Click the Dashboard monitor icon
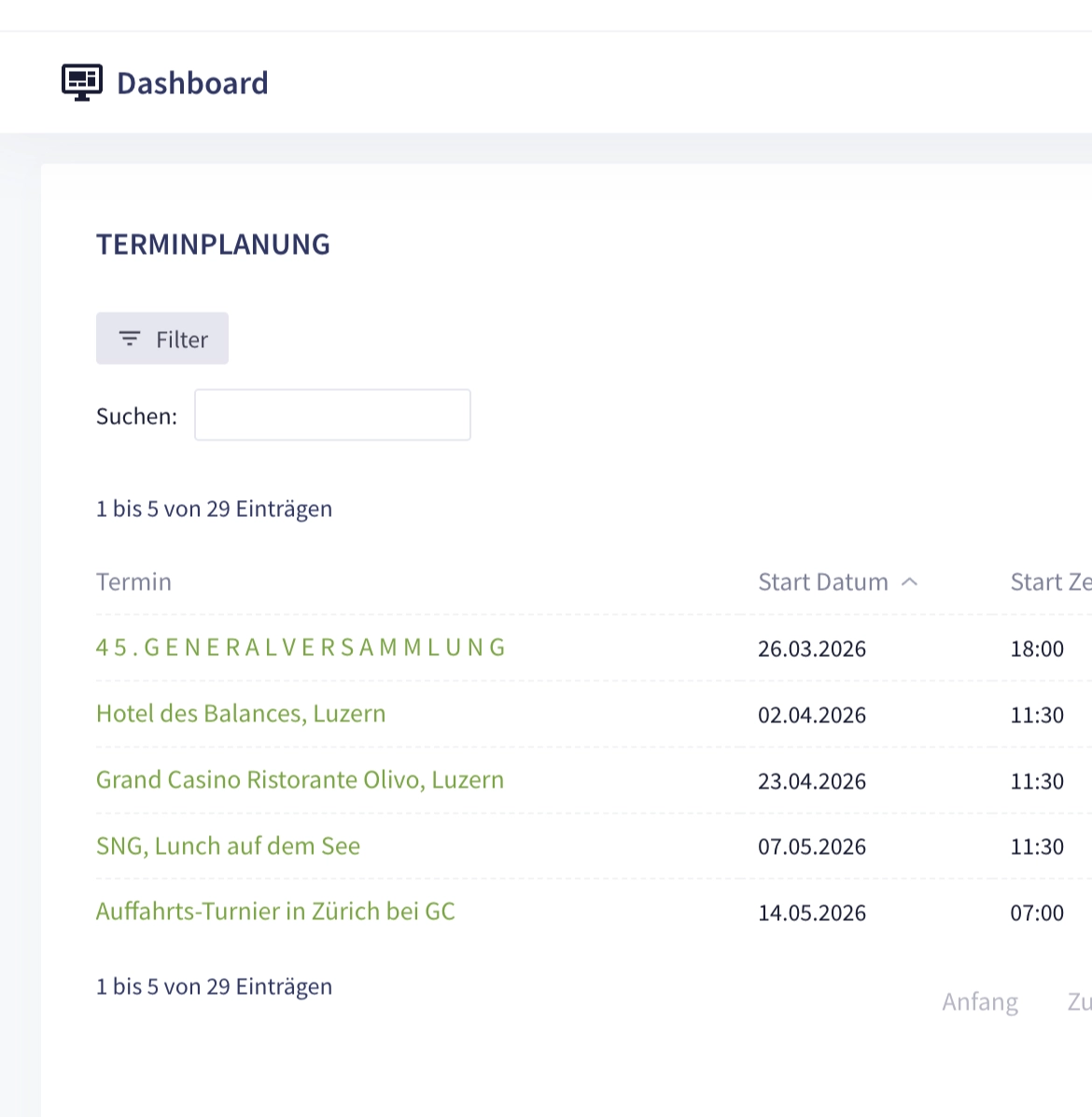The width and height of the screenshot is (1092, 1117). pos(81,81)
